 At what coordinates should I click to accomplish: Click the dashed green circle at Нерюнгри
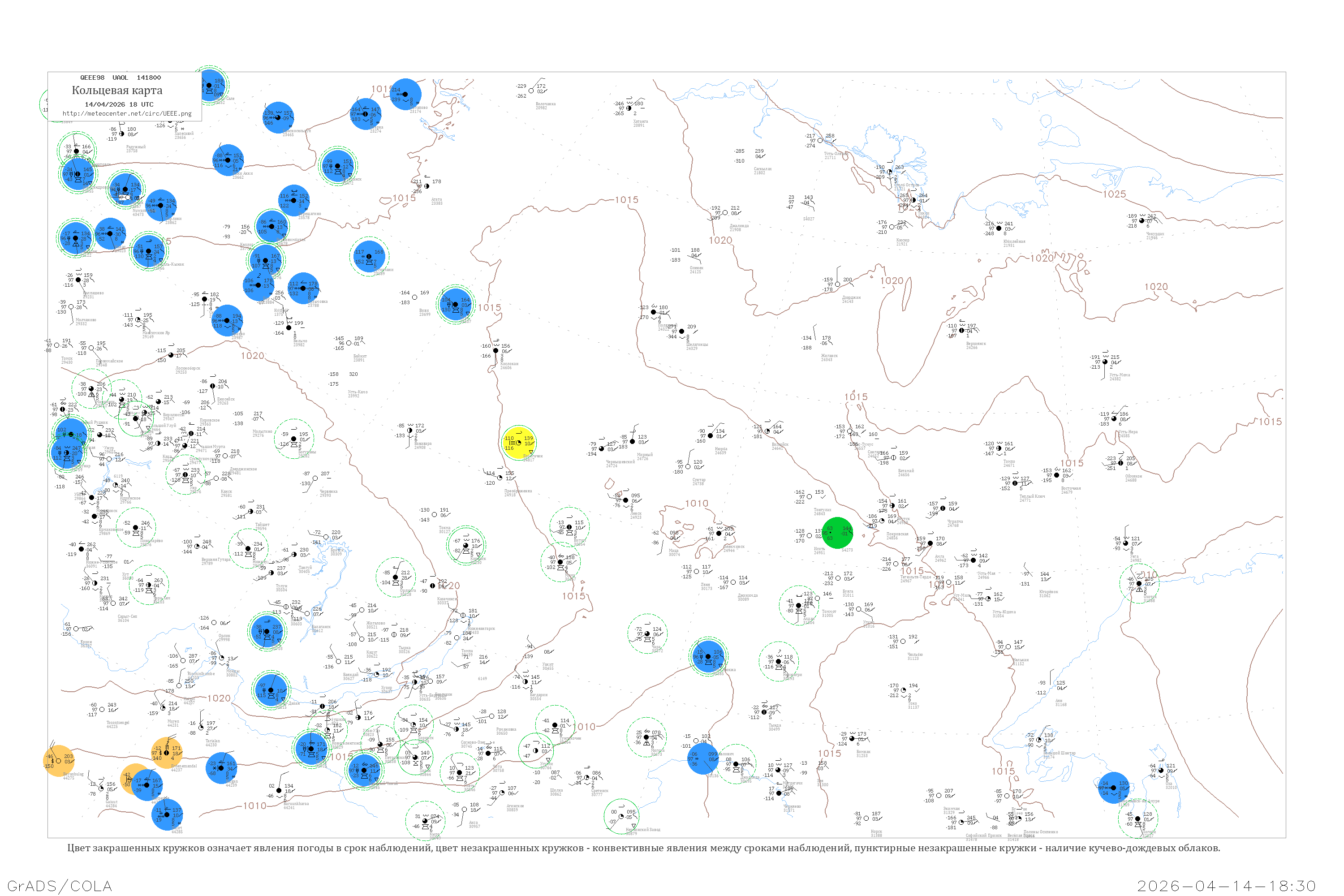pyautogui.click(x=779, y=662)
